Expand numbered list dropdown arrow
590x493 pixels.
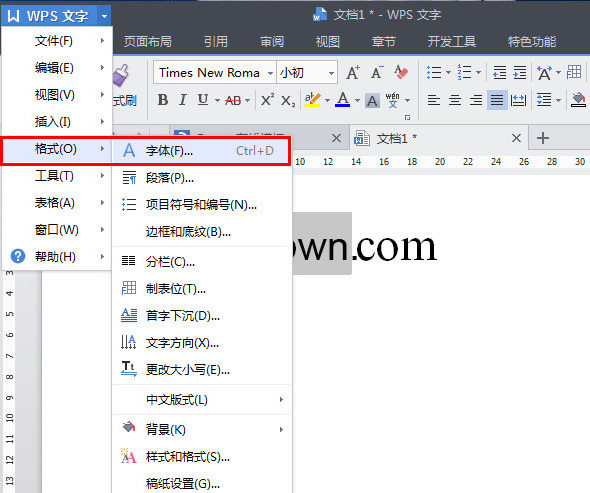[x=478, y=72]
